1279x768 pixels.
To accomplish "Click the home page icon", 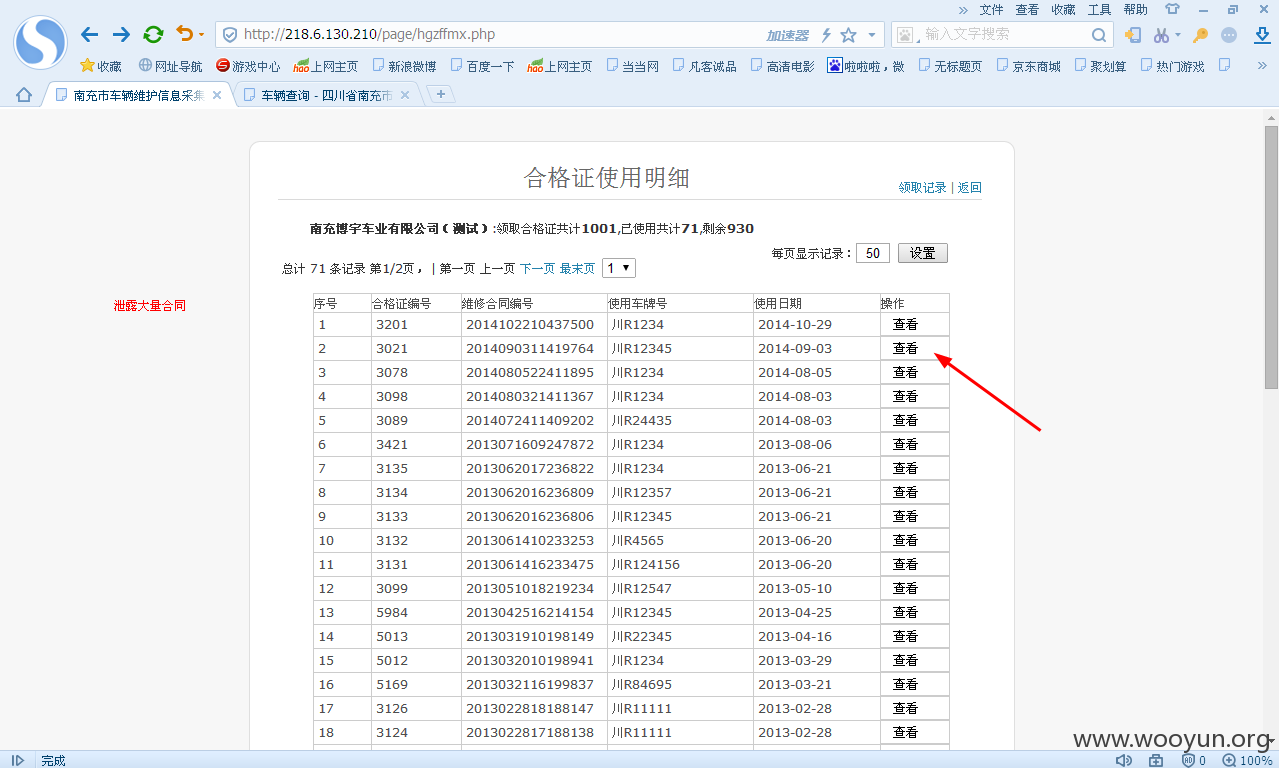I will pos(23,95).
